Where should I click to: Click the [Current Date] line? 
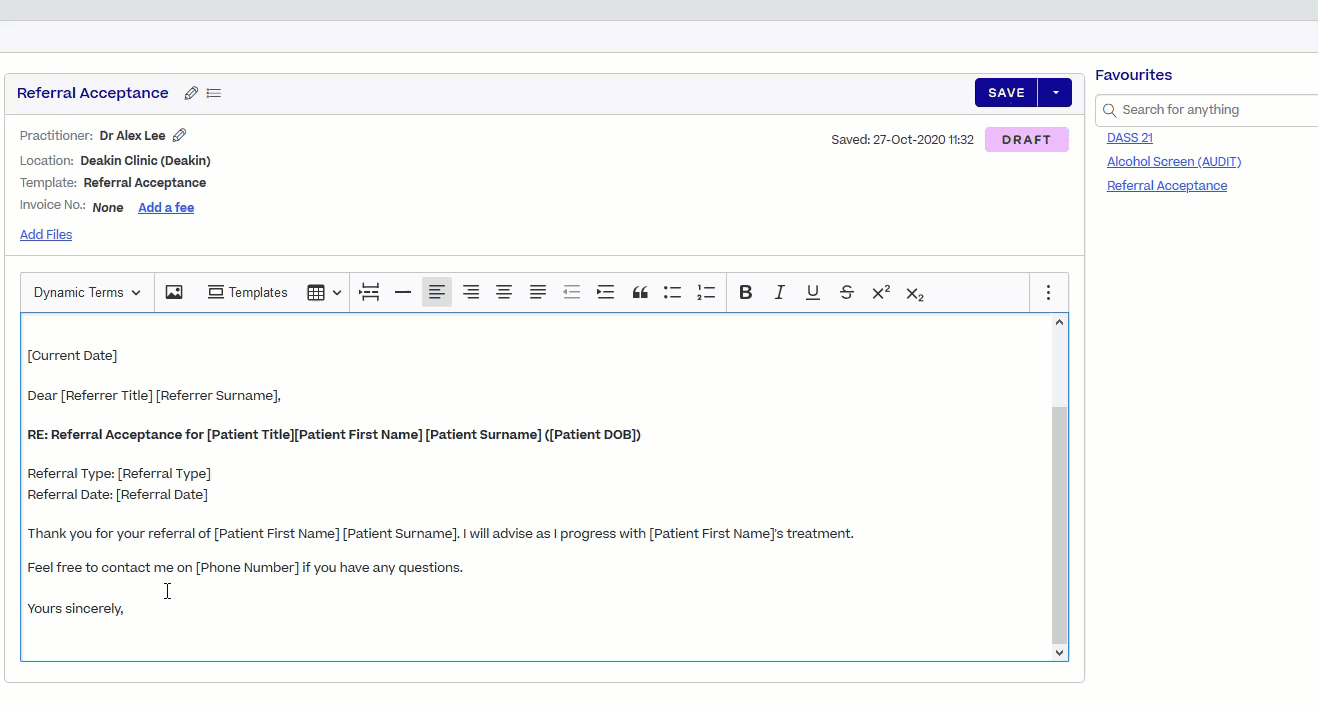click(x=72, y=356)
